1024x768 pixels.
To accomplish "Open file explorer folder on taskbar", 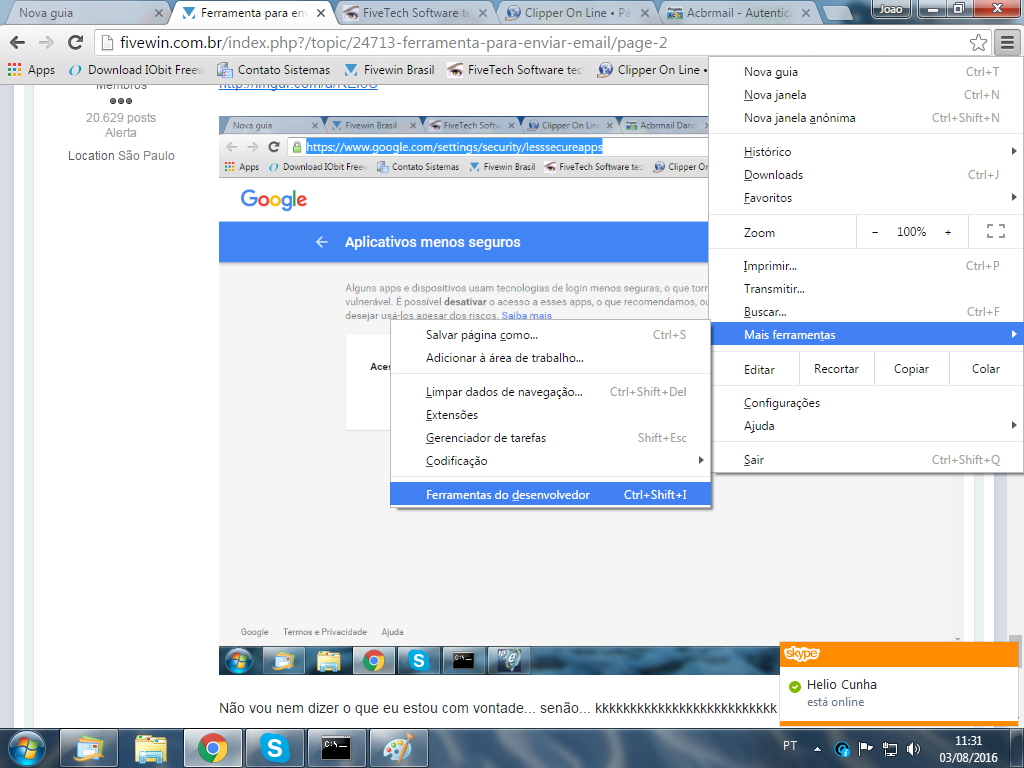I will click(x=151, y=748).
